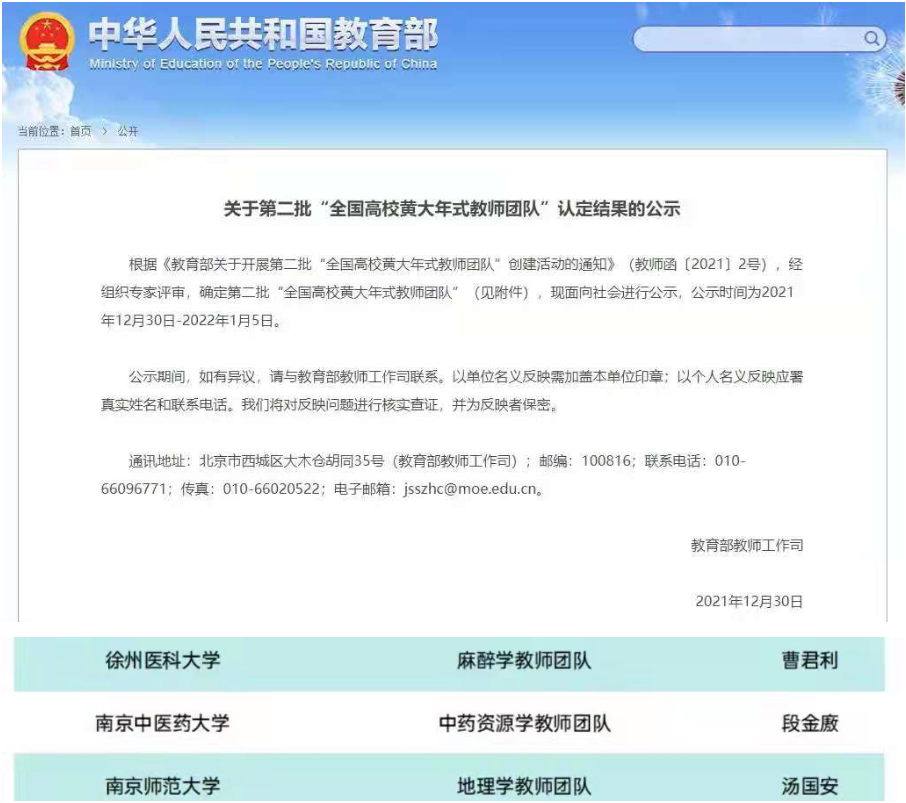This screenshot has width=906, height=803.
Task: Select the 徐州医科大学 table cell
Action: [163, 661]
